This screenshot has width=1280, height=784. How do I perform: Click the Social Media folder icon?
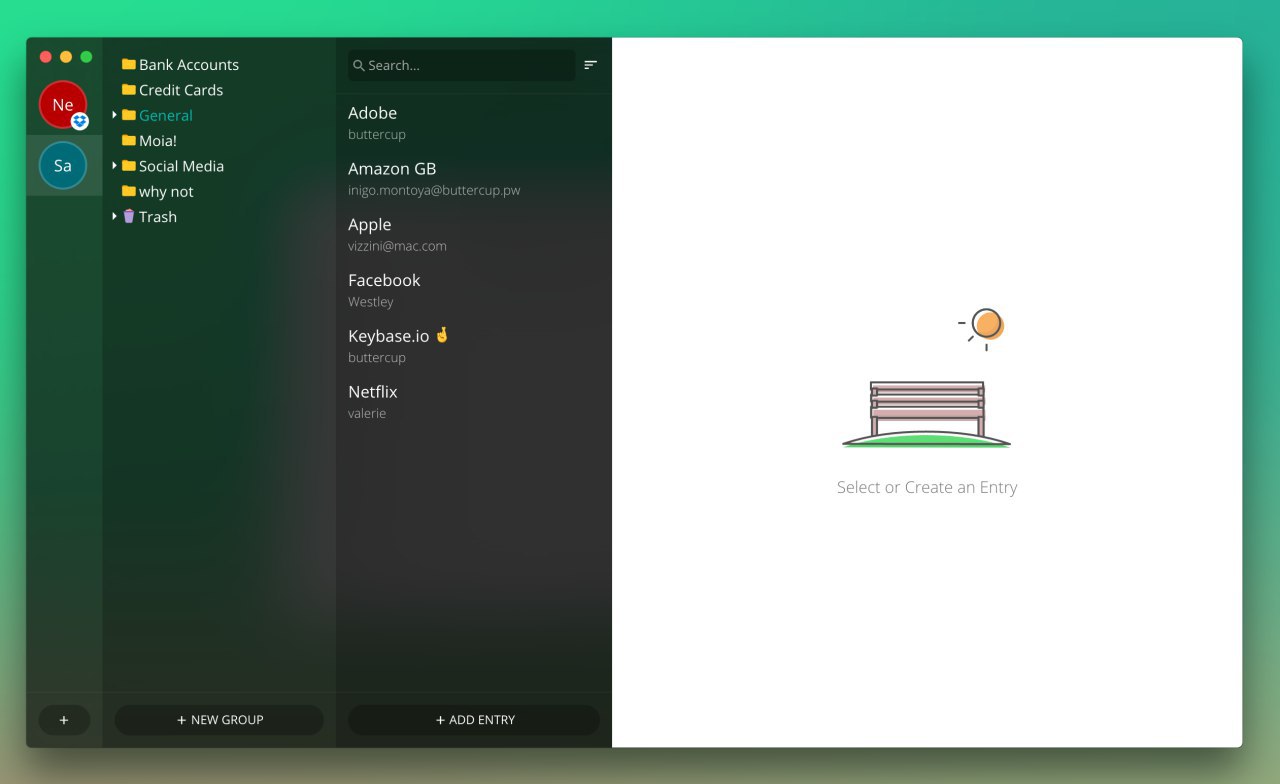pyautogui.click(x=129, y=166)
